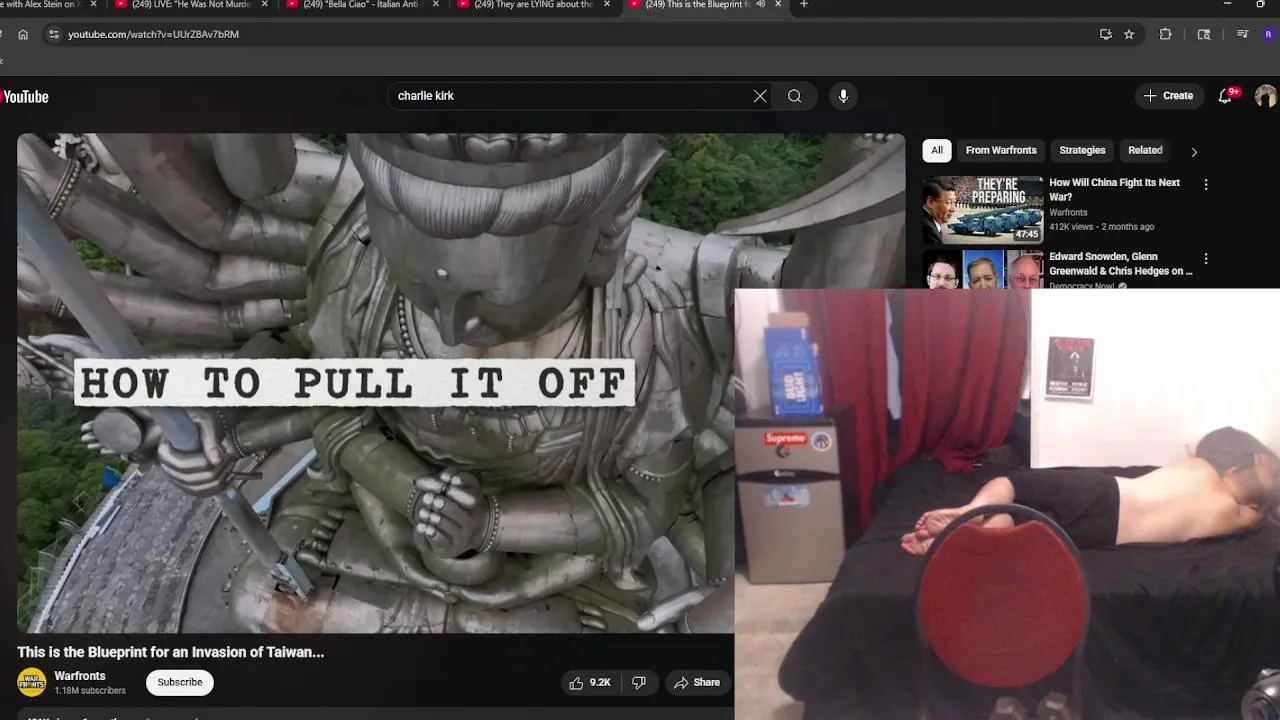Close the 'They are LYING about' tab

pos(607,4)
